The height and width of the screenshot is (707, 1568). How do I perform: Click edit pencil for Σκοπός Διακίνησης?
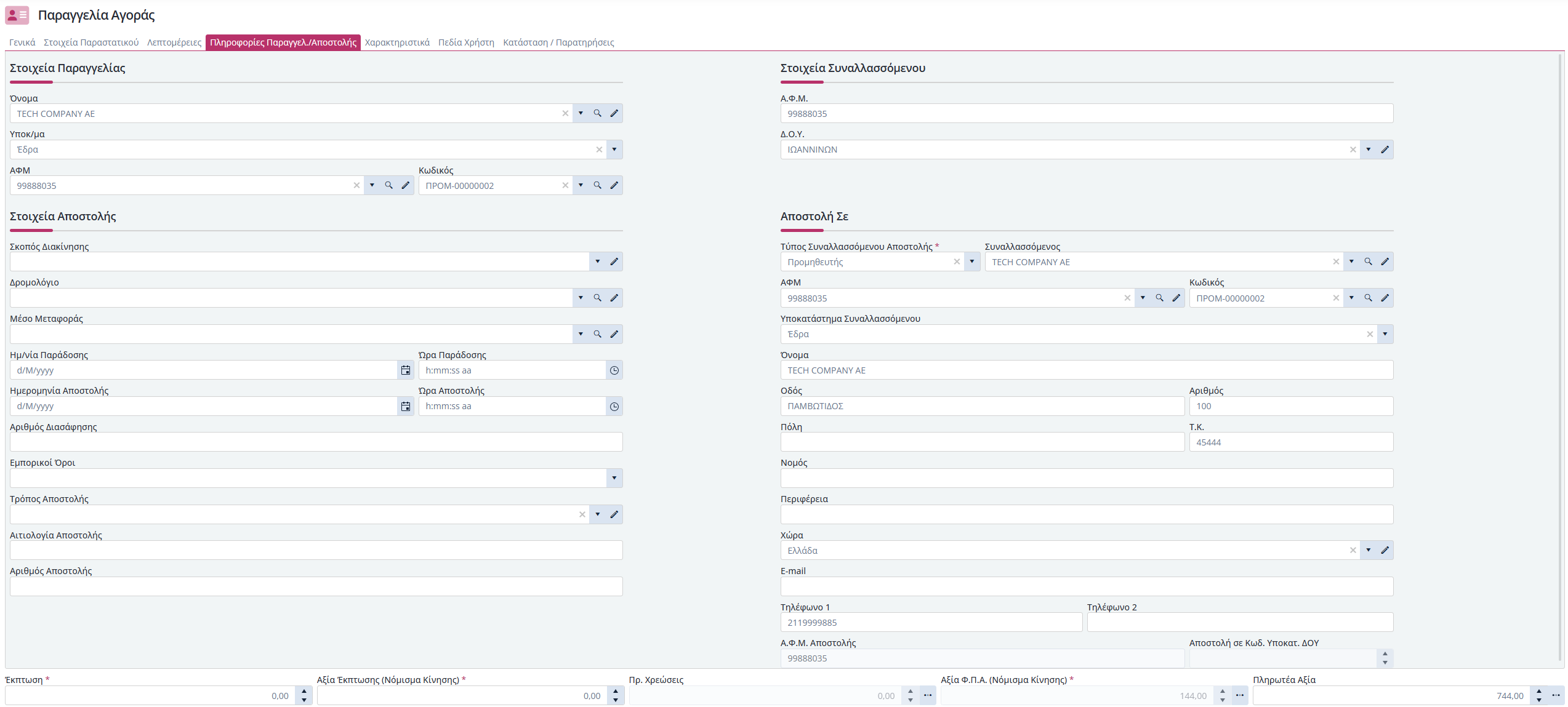pos(614,262)
